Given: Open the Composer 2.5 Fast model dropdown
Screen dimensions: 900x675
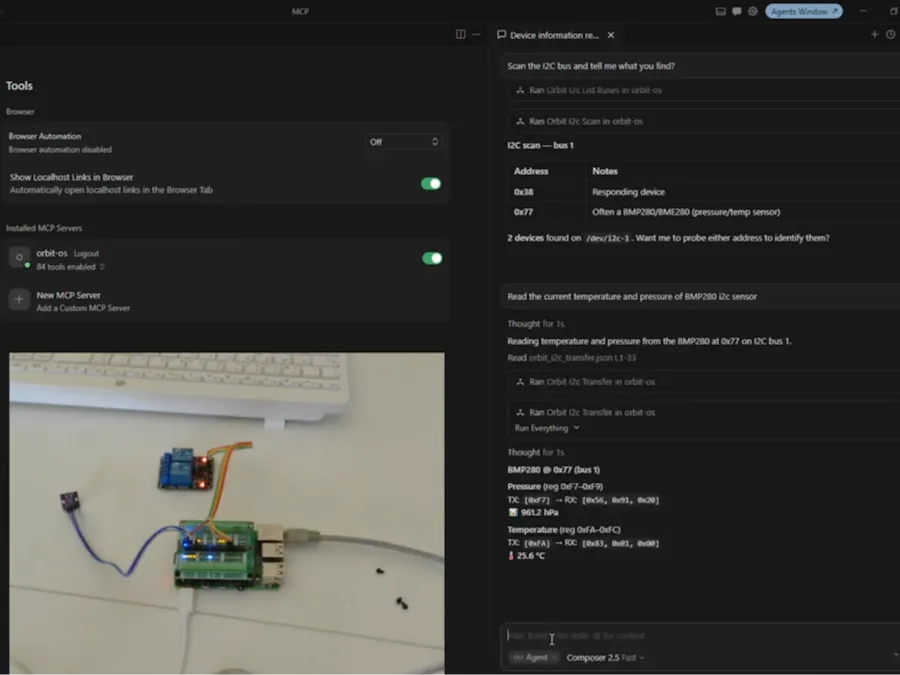Looking at the screenshot, I should click(x=605, y=658).
